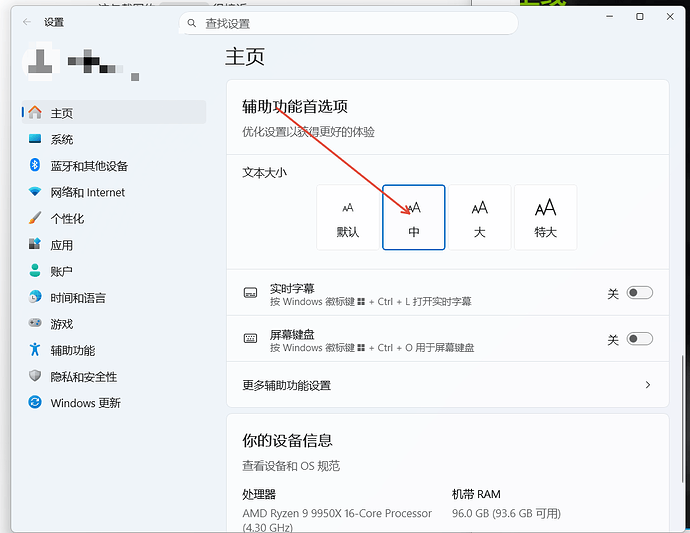Select 中 text size option
This screenshot has height=533, width=690.
(414, 217)
